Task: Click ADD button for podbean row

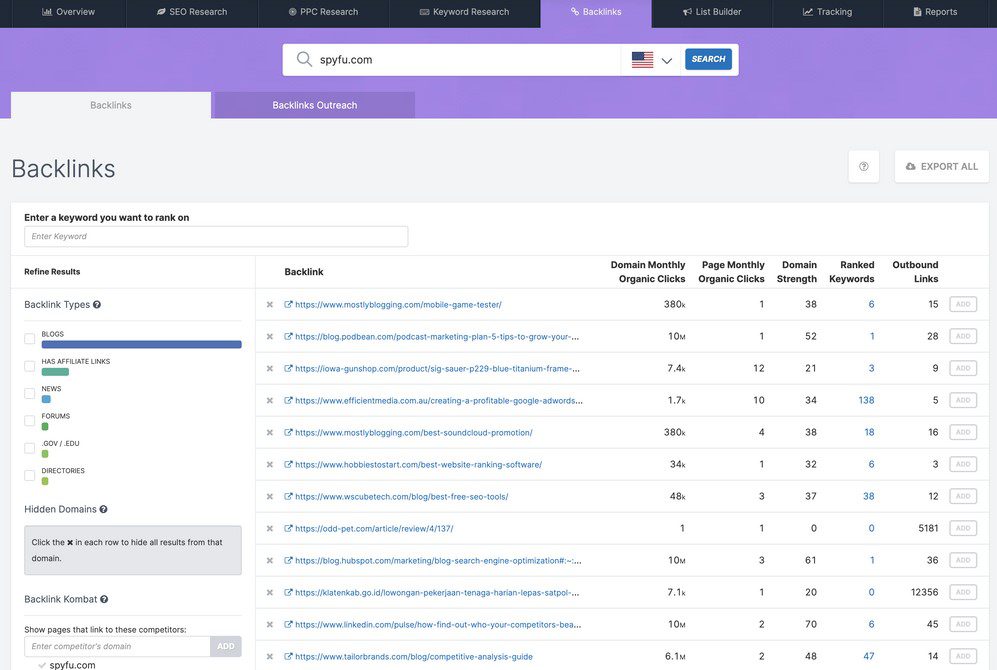Action: click(x=963, y=336)
